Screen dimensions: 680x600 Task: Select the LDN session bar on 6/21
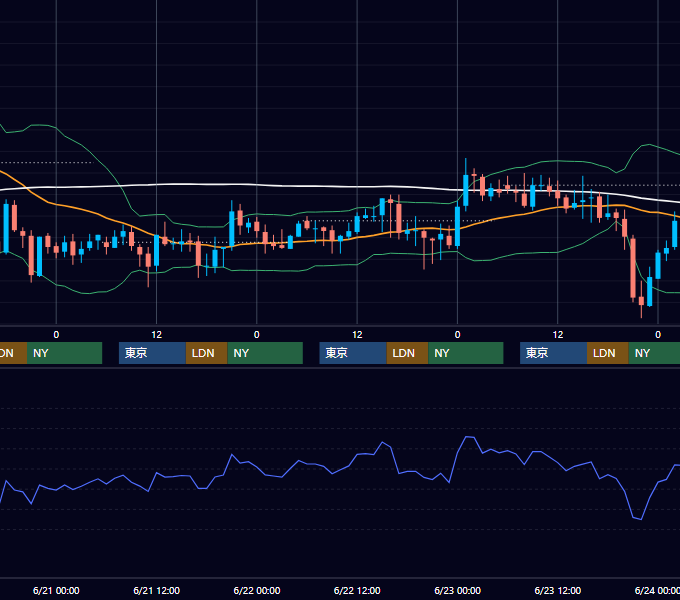[206, 353]
